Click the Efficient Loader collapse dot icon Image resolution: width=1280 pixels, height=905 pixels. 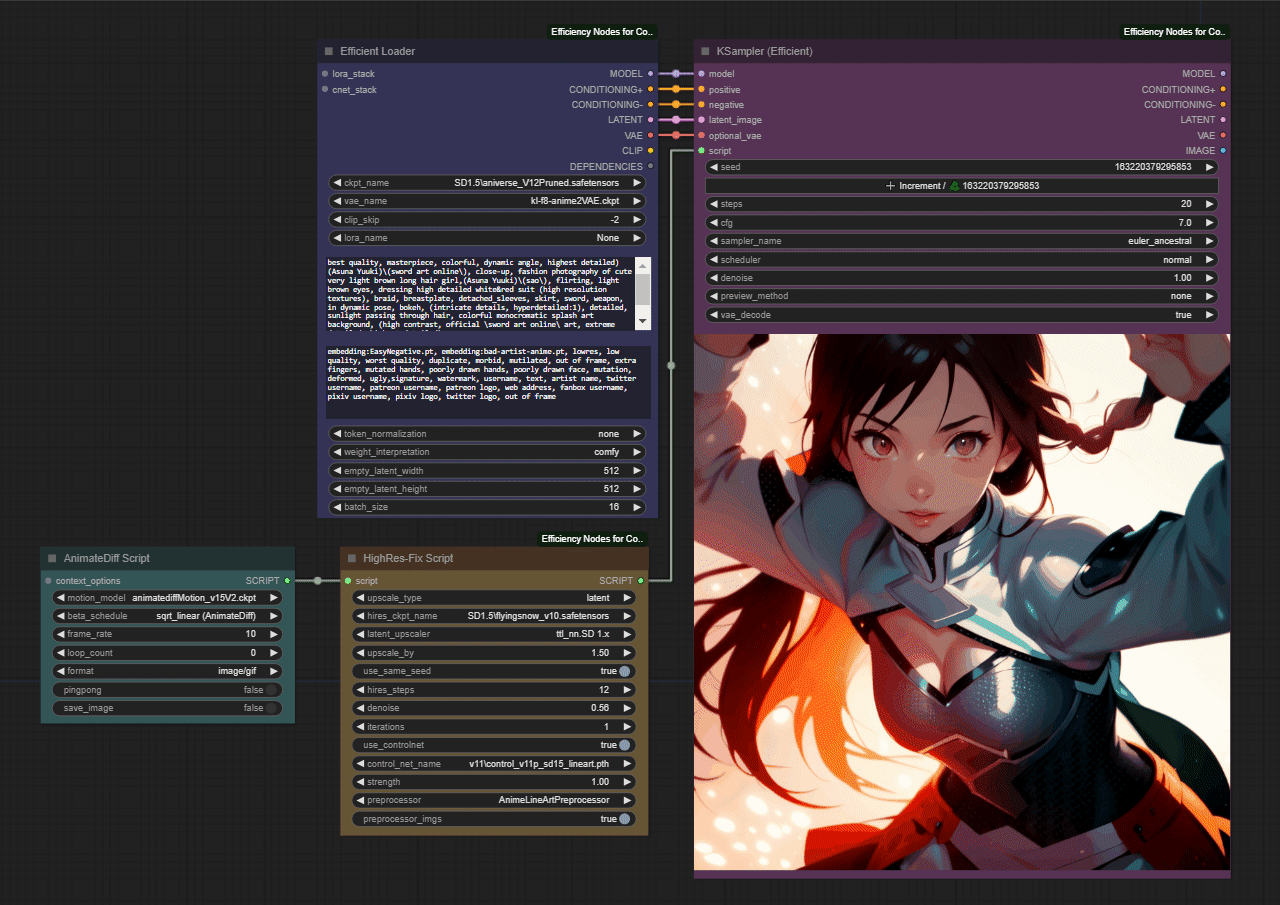click(329, 51)
